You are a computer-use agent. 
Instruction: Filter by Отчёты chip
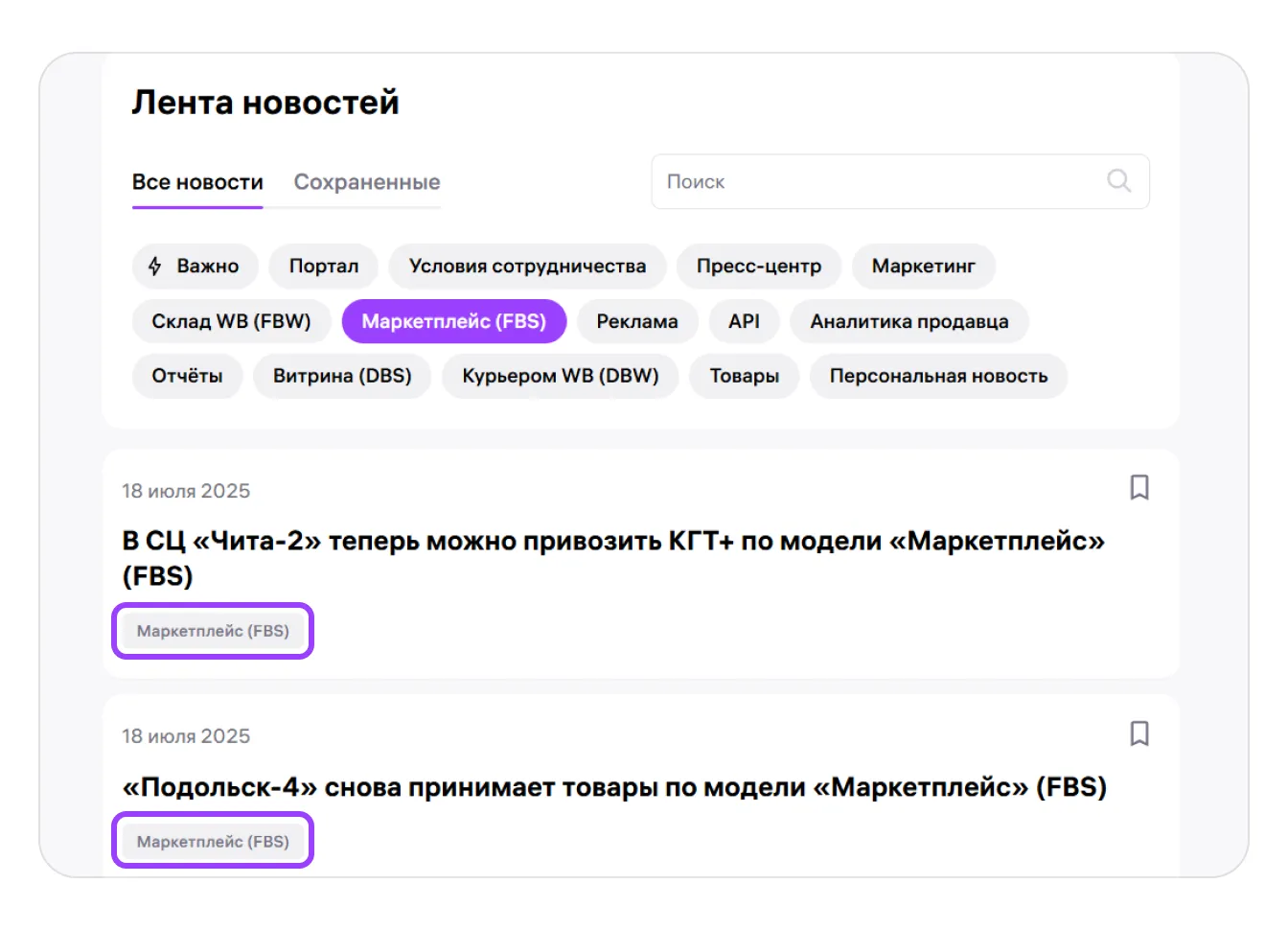[x=187, y=376]
